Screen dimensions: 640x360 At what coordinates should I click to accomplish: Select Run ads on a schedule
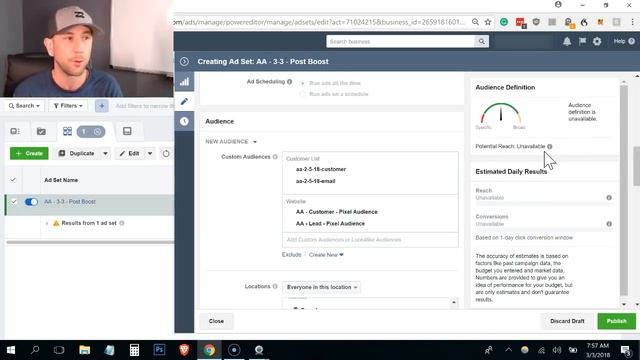point(302,94)
